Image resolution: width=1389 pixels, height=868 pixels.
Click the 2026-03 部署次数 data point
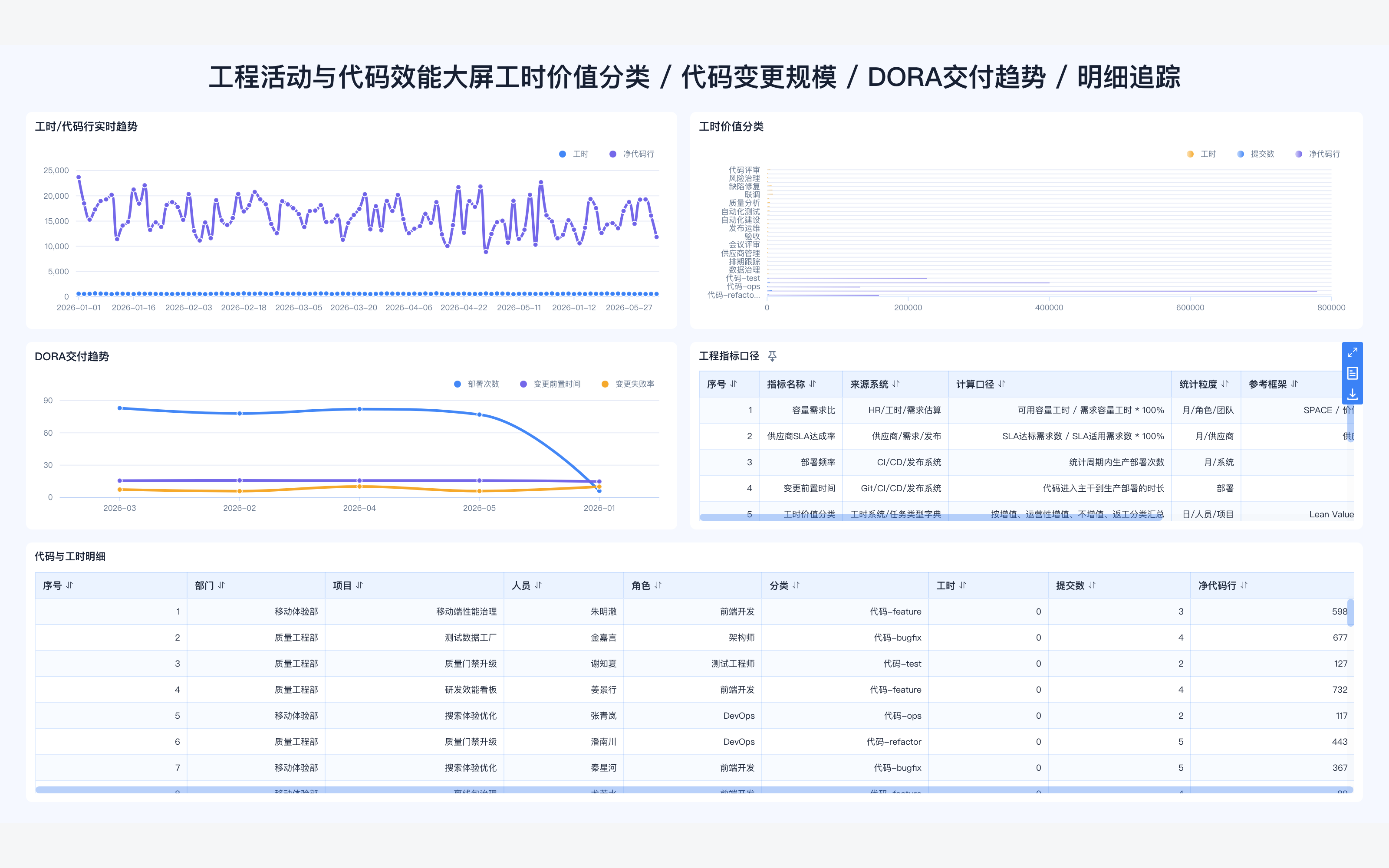tap(119, 408)
